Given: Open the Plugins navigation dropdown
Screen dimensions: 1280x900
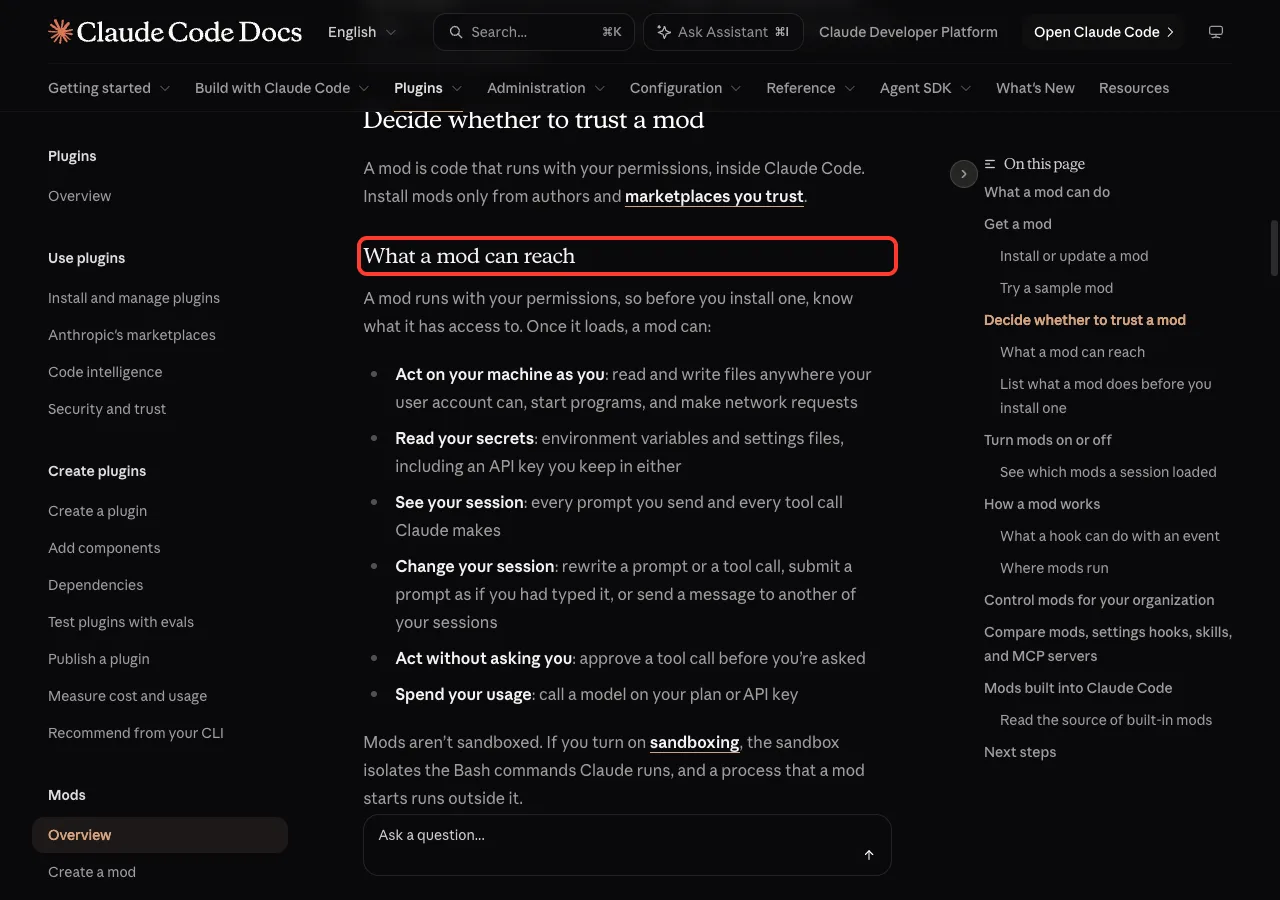Looking at the screenshot, I should 428,88.
